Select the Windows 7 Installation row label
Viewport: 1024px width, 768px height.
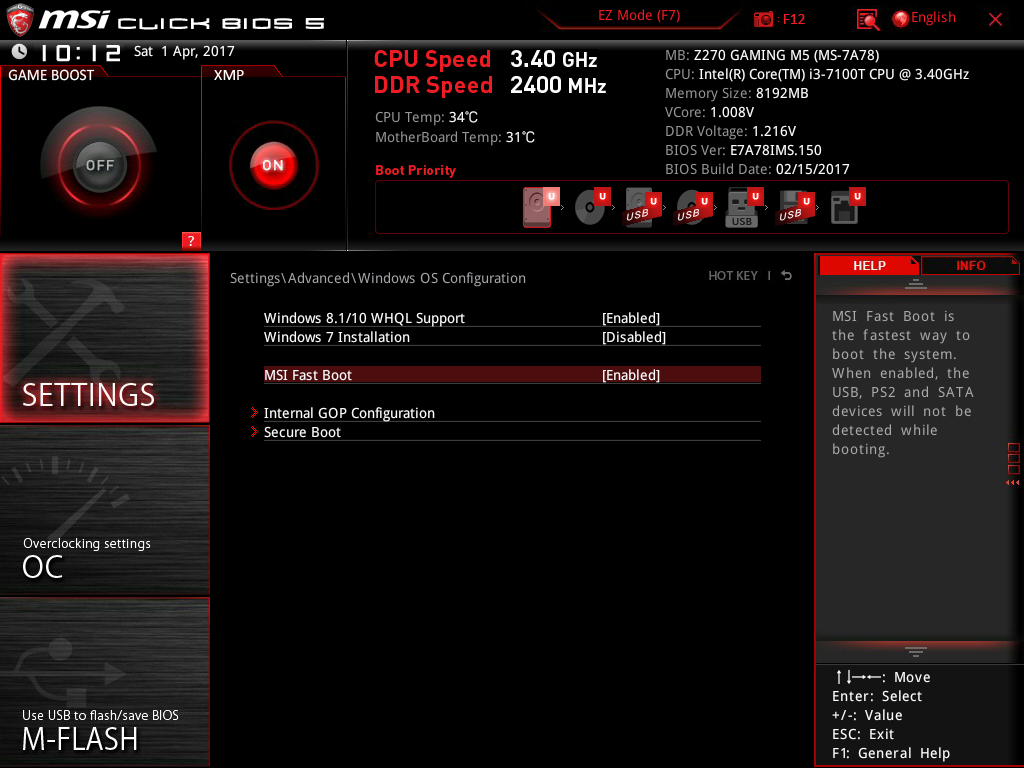tap(336, 337)
